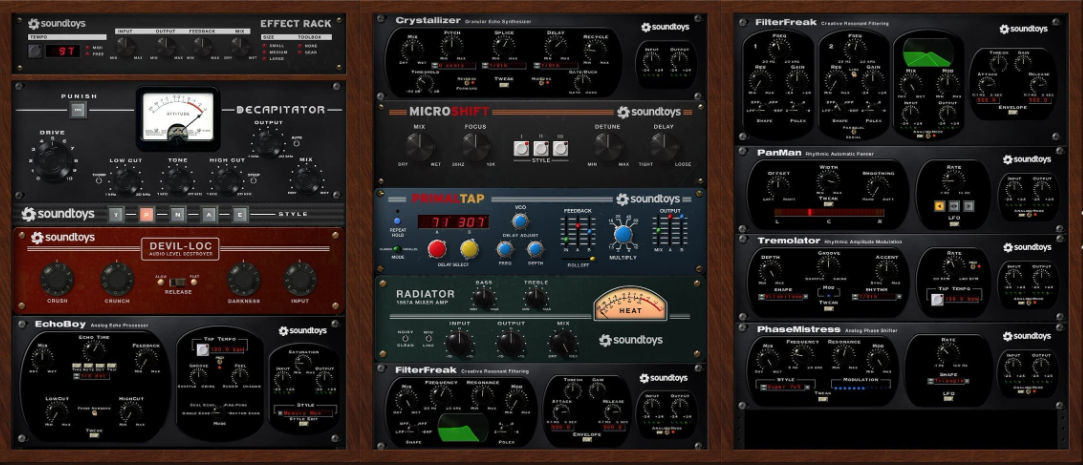
Task: Click the Effect Rack Mix knob
Action: pyautogui.click(x=241, y=46)
